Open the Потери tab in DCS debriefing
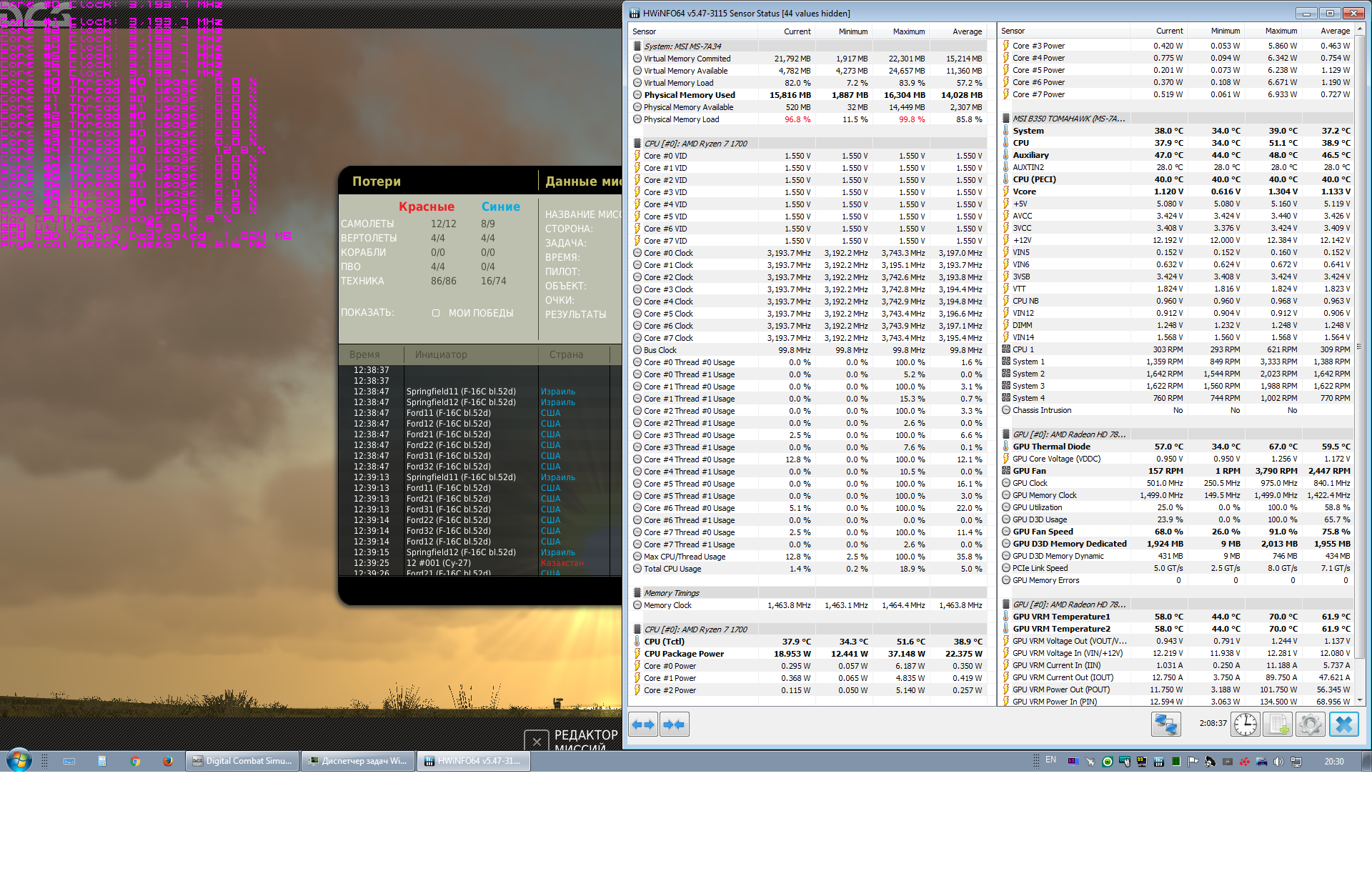Viewport: 1372px width, 886px height. click(x=377, y=181)
